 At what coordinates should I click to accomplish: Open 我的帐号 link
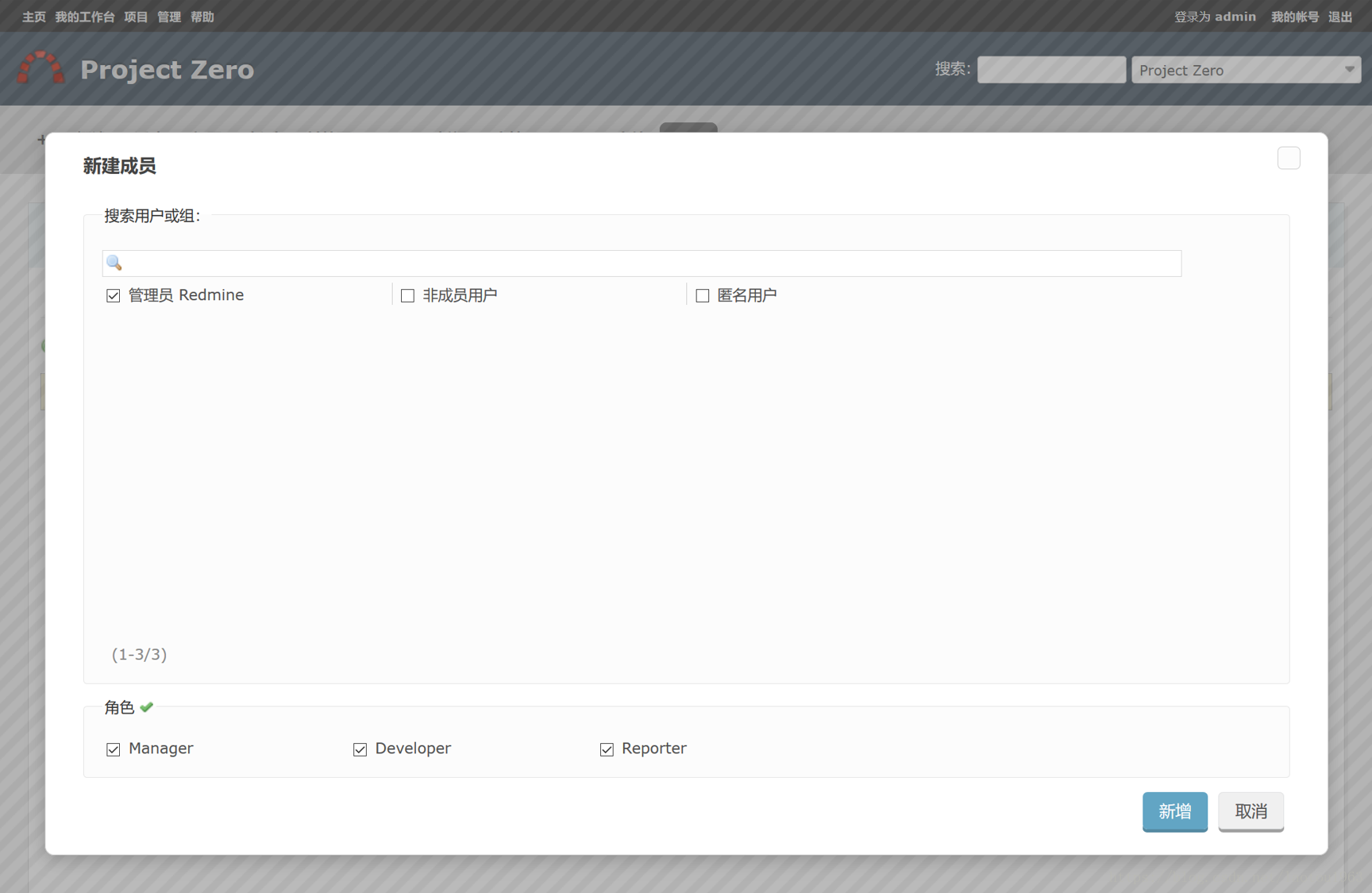1295,17
